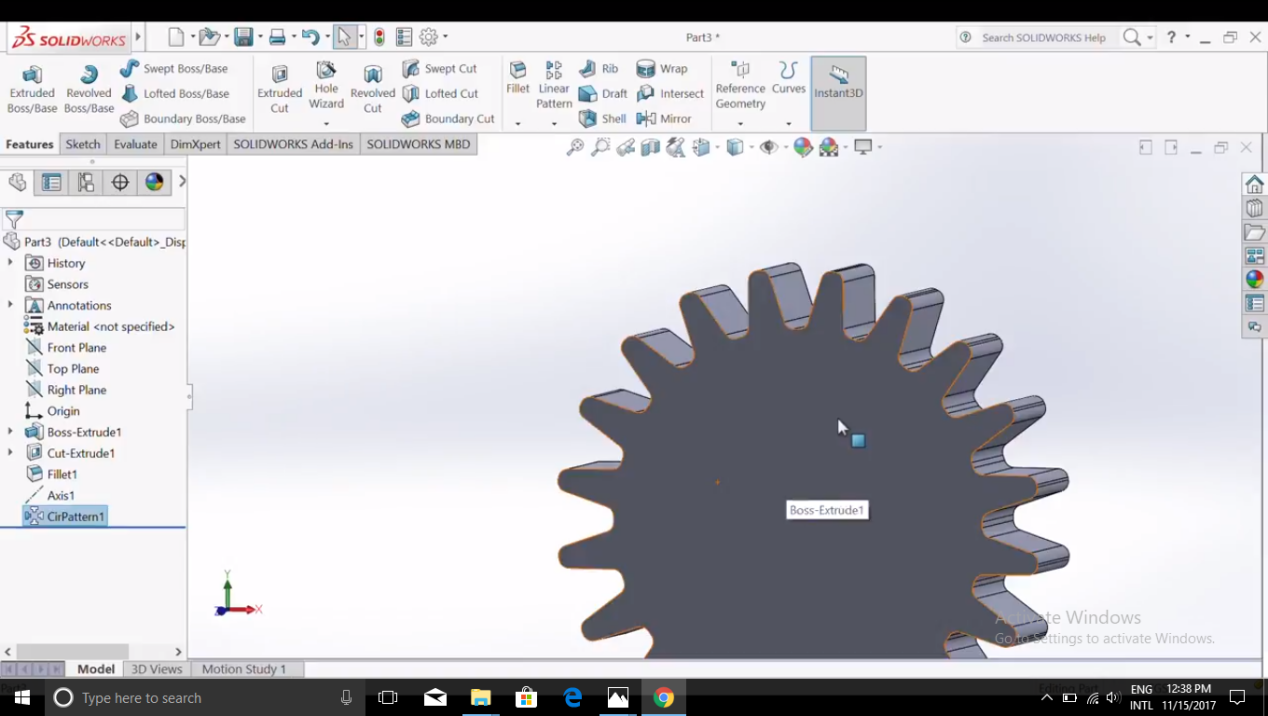
Task: Open the Reference Geometry dropdown arrow
Action: coord(740,124)
